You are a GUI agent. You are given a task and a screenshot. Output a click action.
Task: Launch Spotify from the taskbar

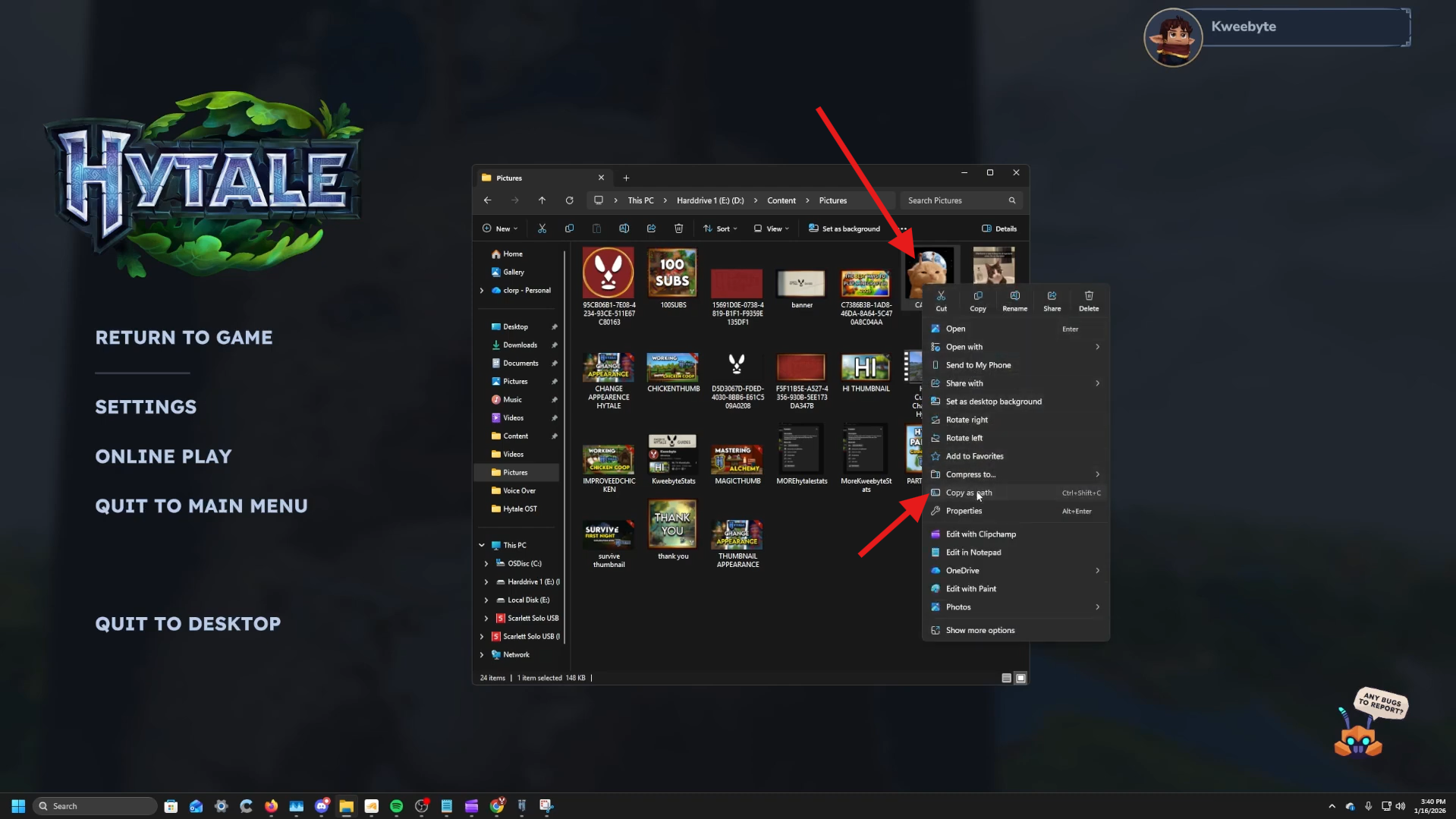(x=396, y=805)
